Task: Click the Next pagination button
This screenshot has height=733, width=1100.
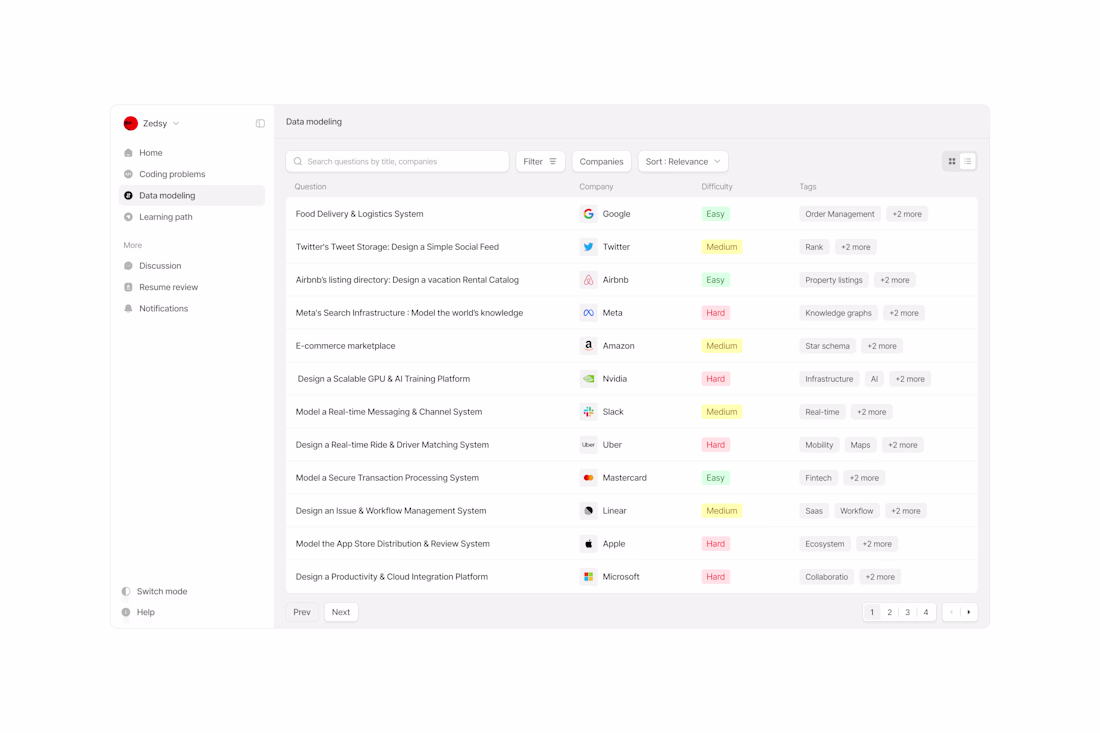Action: (341, 612)
